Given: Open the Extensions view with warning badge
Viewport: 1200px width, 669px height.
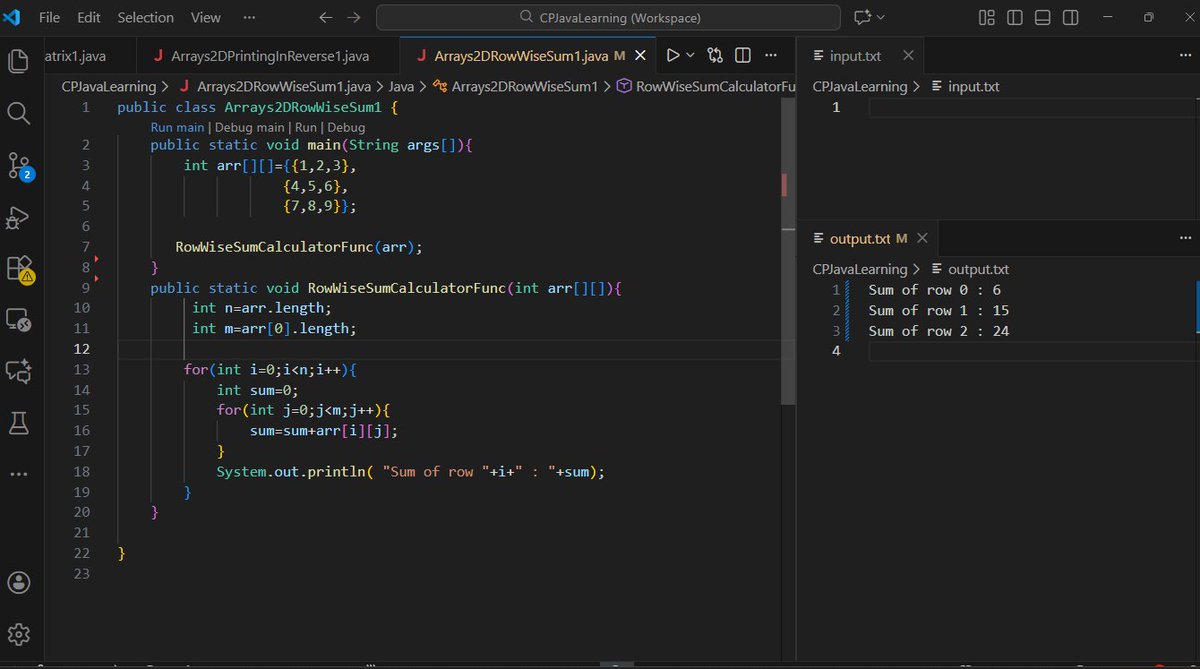Looking at the screenshot, I should pos(19,268).
